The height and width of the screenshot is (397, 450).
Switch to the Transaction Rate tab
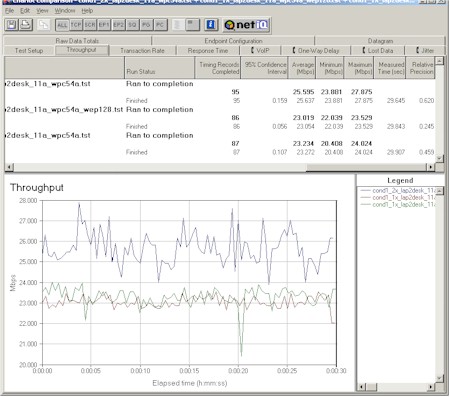pyautogui.click(x=142, y=50)
